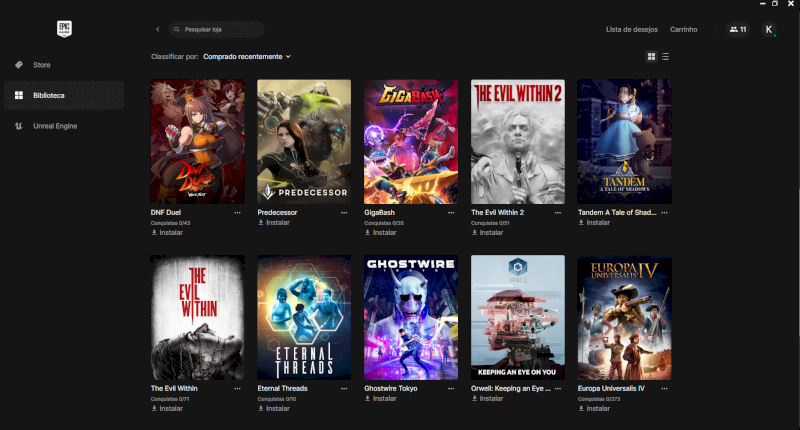The image size is (800, 430).
Task: Click the Eternal Threads title text
Action: pyautogui.click(x=283, y=389)
